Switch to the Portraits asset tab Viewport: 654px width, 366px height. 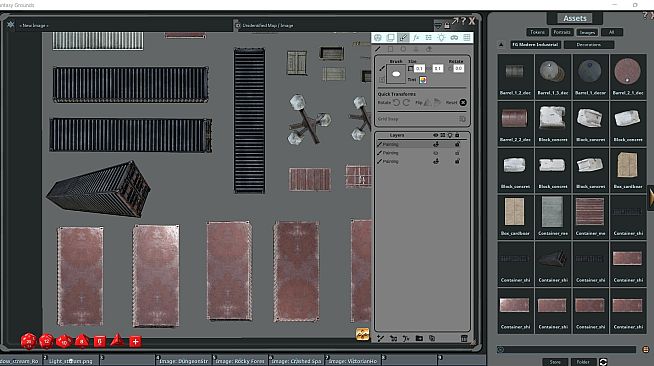(562, 32)
